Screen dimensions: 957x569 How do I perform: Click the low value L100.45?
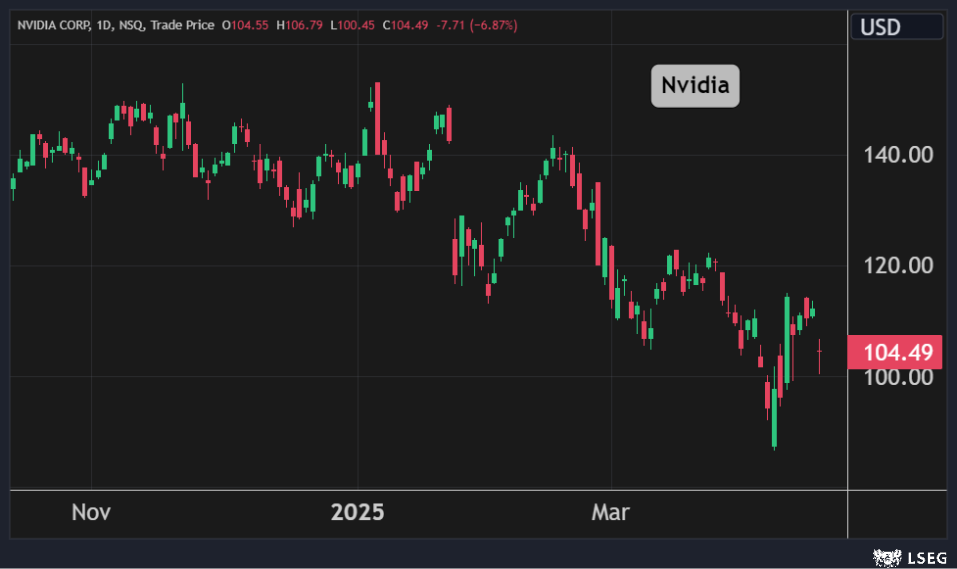[352, 25]
